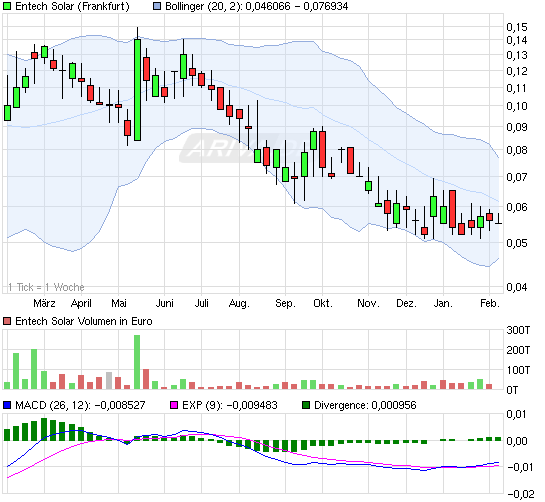The image size is (545, 502).
Task: Click the red Volumen legend swatch
Action: pos(7,321)
